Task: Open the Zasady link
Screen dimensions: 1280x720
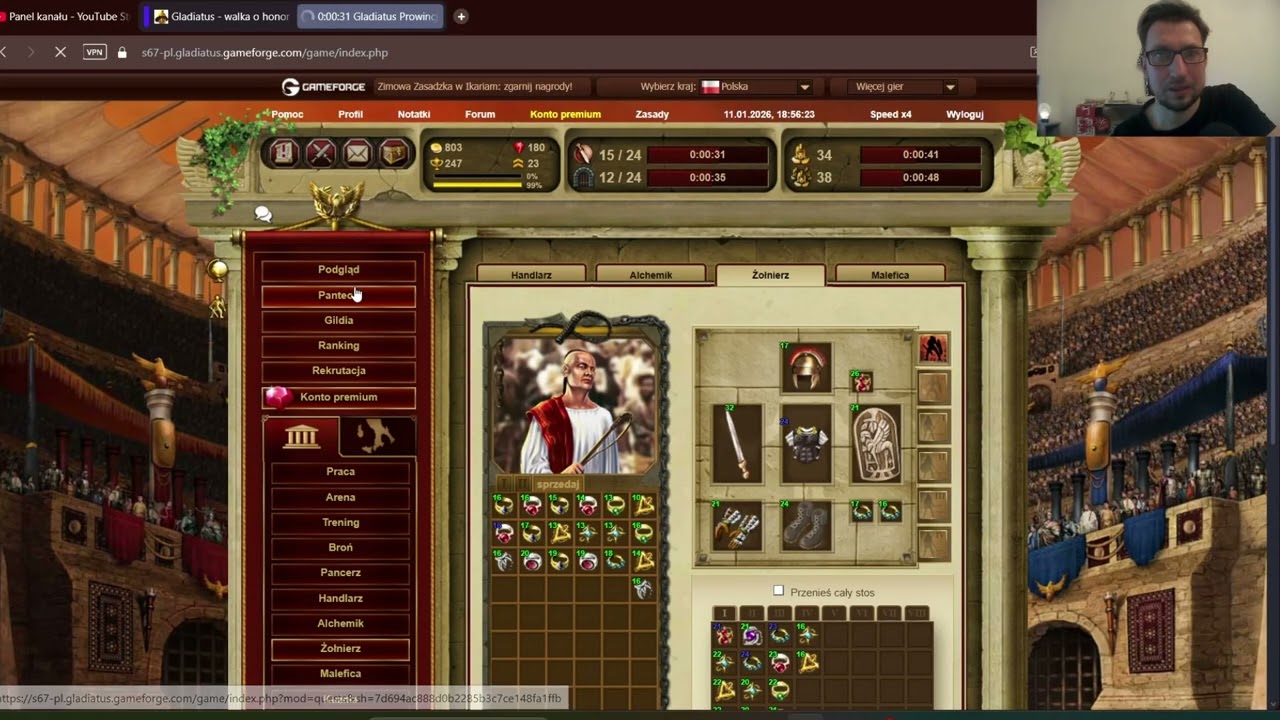Action: [x=652, y=114]
